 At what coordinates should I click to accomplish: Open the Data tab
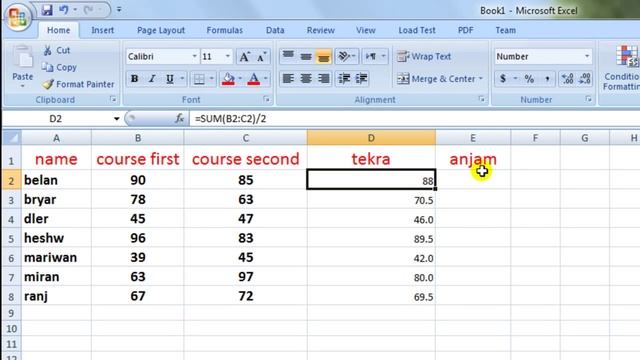click(x=275, y=30)
